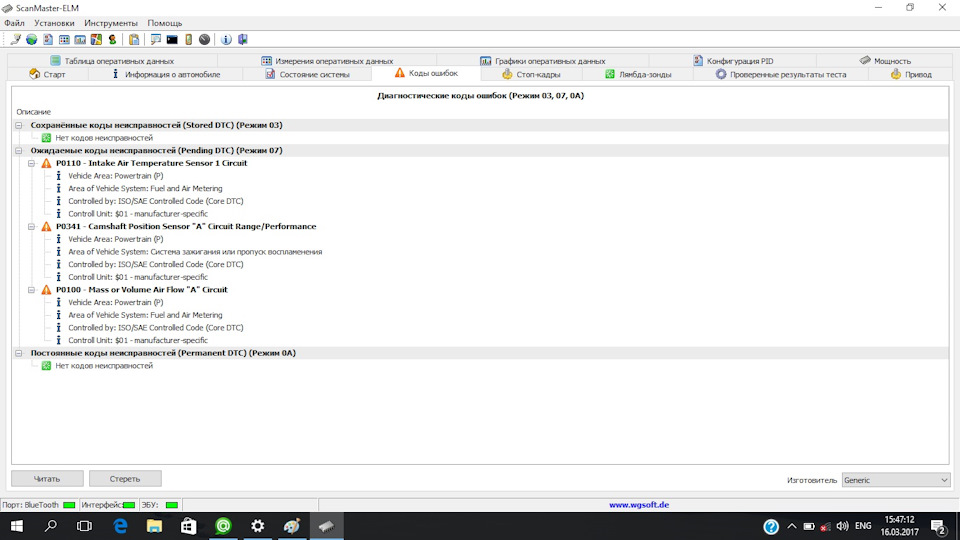The height and width of the screenshot is (540, 960).
Task: Click the dark gauge dial toolbar icon
Action: tap(204, 40)
